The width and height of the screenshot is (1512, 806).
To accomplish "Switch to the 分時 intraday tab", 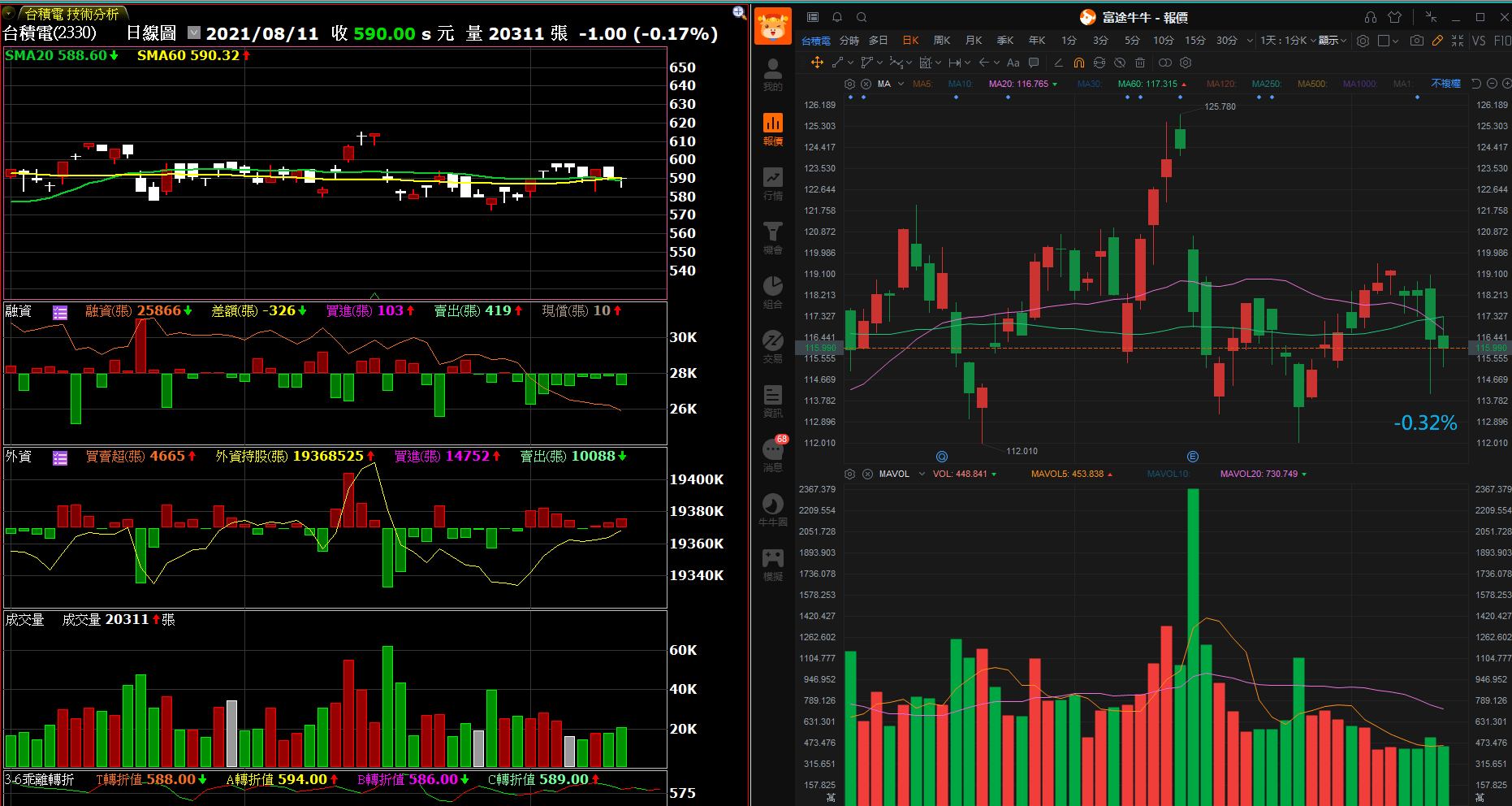I will pyautogui.click(x=849, y=41).
